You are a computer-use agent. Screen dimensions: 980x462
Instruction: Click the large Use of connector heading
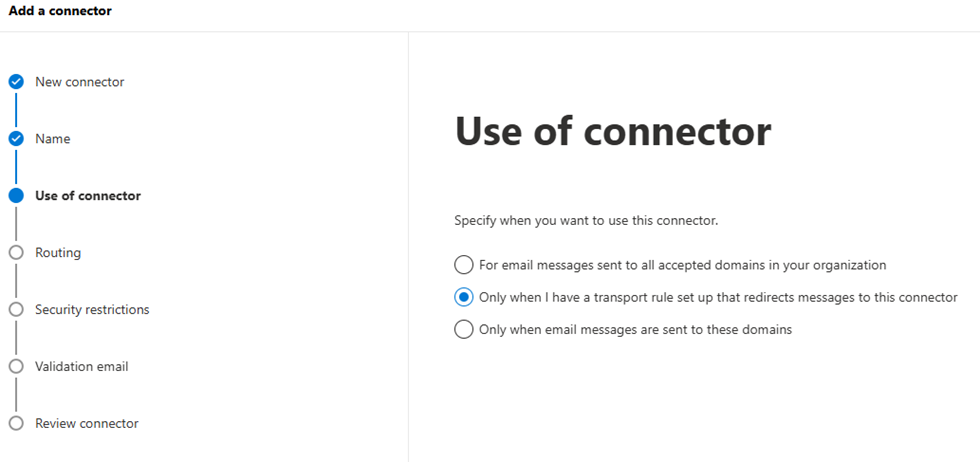[x=613, y=132]
